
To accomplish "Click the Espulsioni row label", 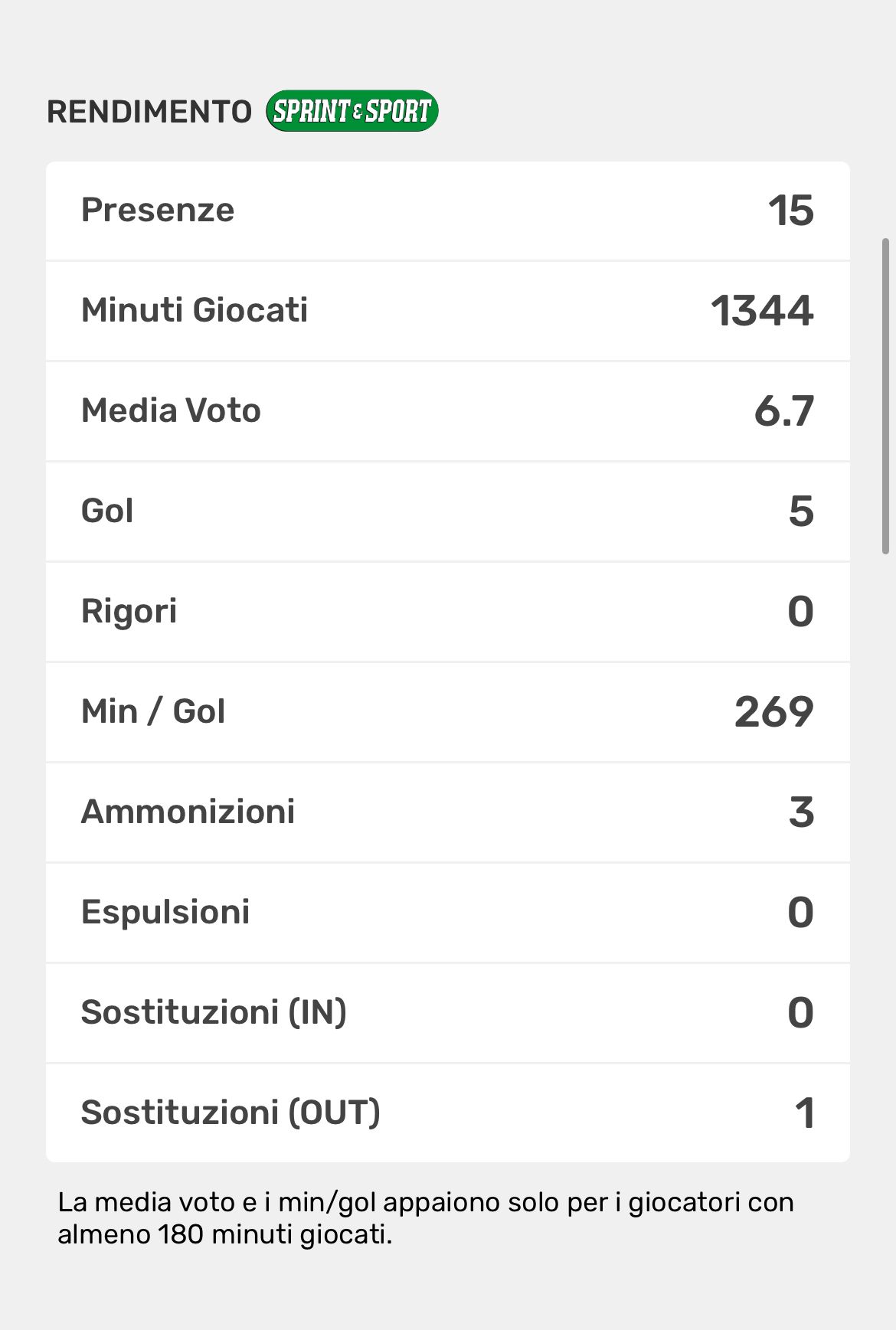I will click(165, 912).
